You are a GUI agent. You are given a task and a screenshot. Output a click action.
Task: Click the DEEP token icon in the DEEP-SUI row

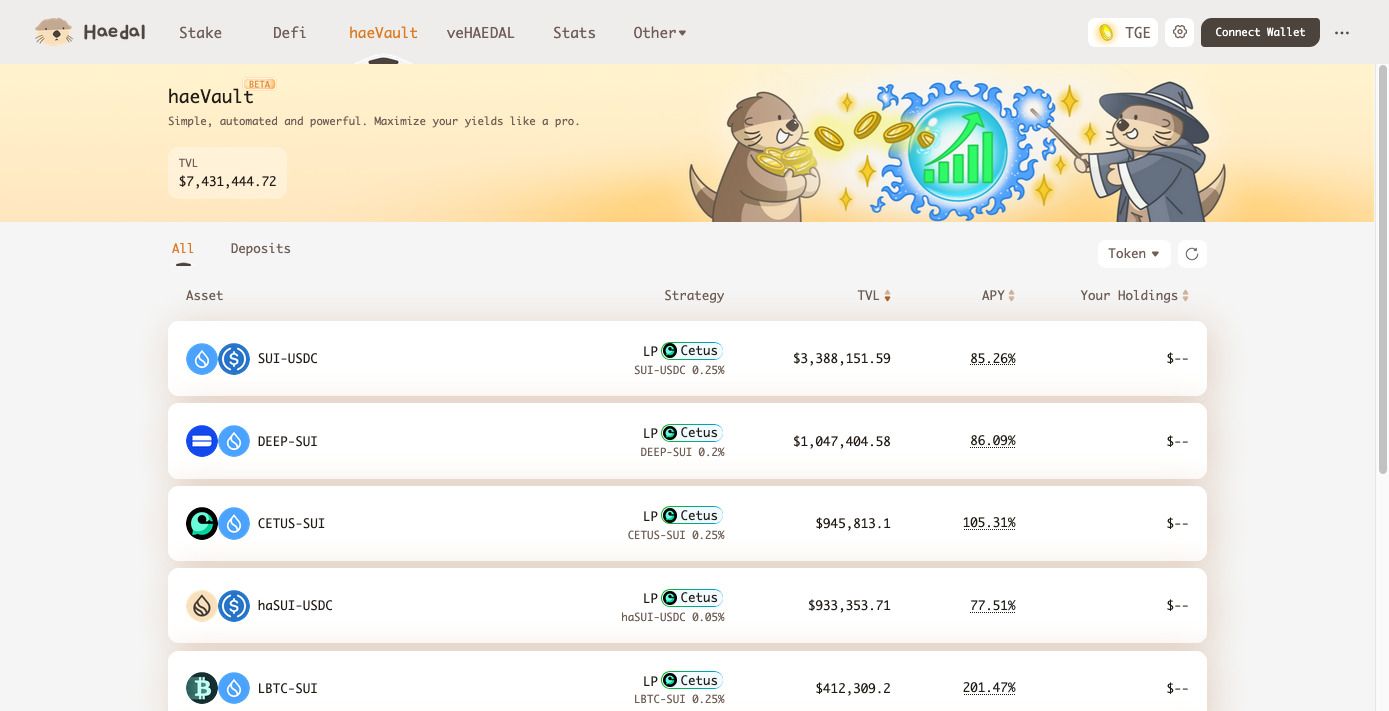click(202, 441)
